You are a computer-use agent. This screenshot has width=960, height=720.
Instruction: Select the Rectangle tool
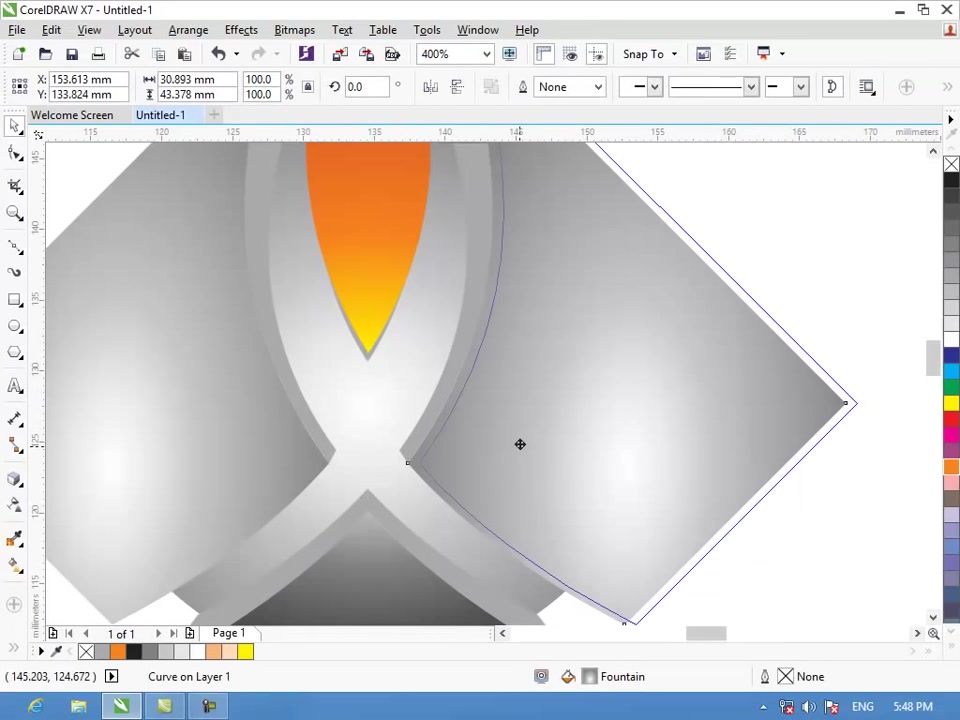[x=14, y=299]
